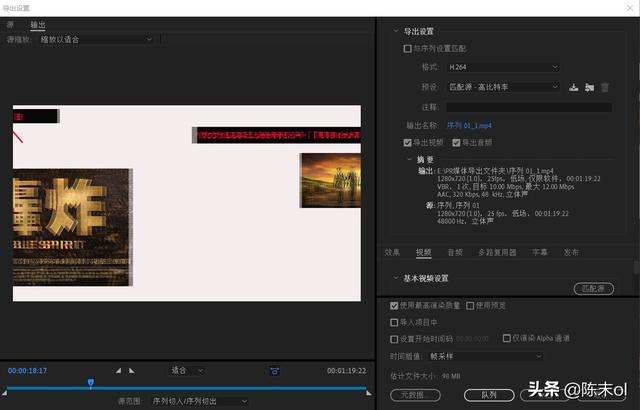Enable 设置开始时间码 checkbox
The height and width of the screenshot is (410, 640).
[394, 339]
